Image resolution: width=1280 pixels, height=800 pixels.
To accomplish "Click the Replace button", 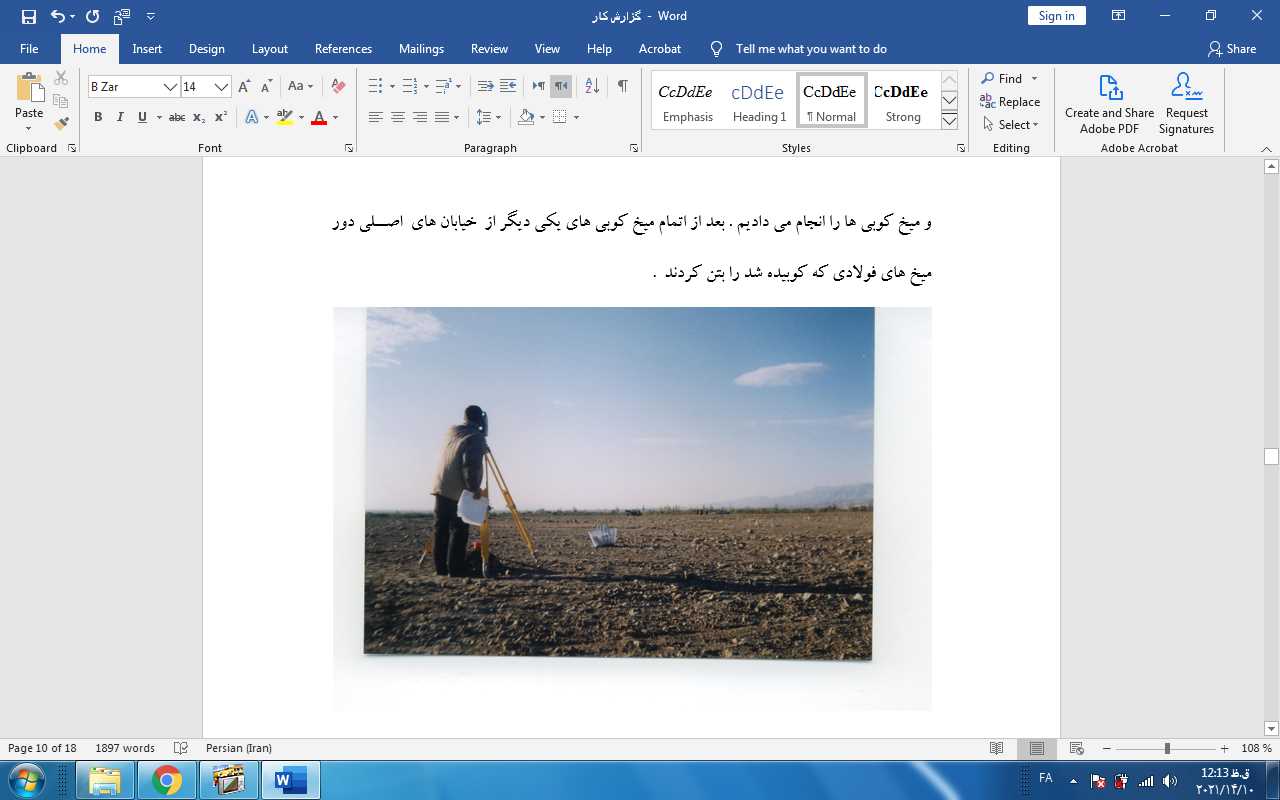I will coord(1010,102).
